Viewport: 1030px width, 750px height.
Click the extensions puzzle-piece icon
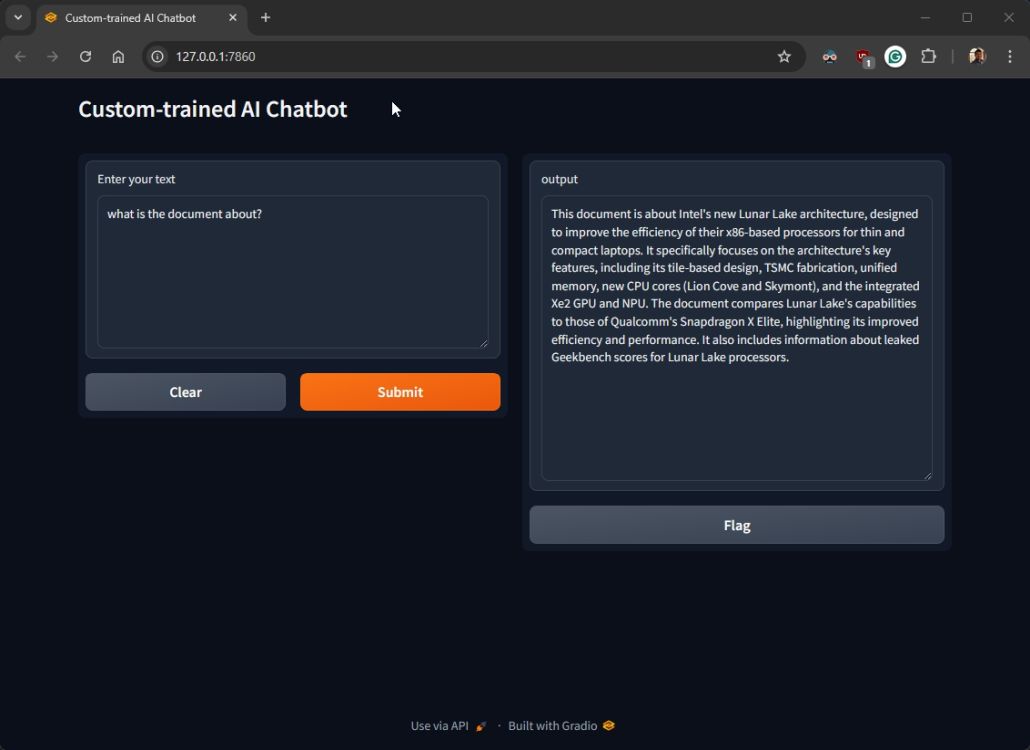928,57
